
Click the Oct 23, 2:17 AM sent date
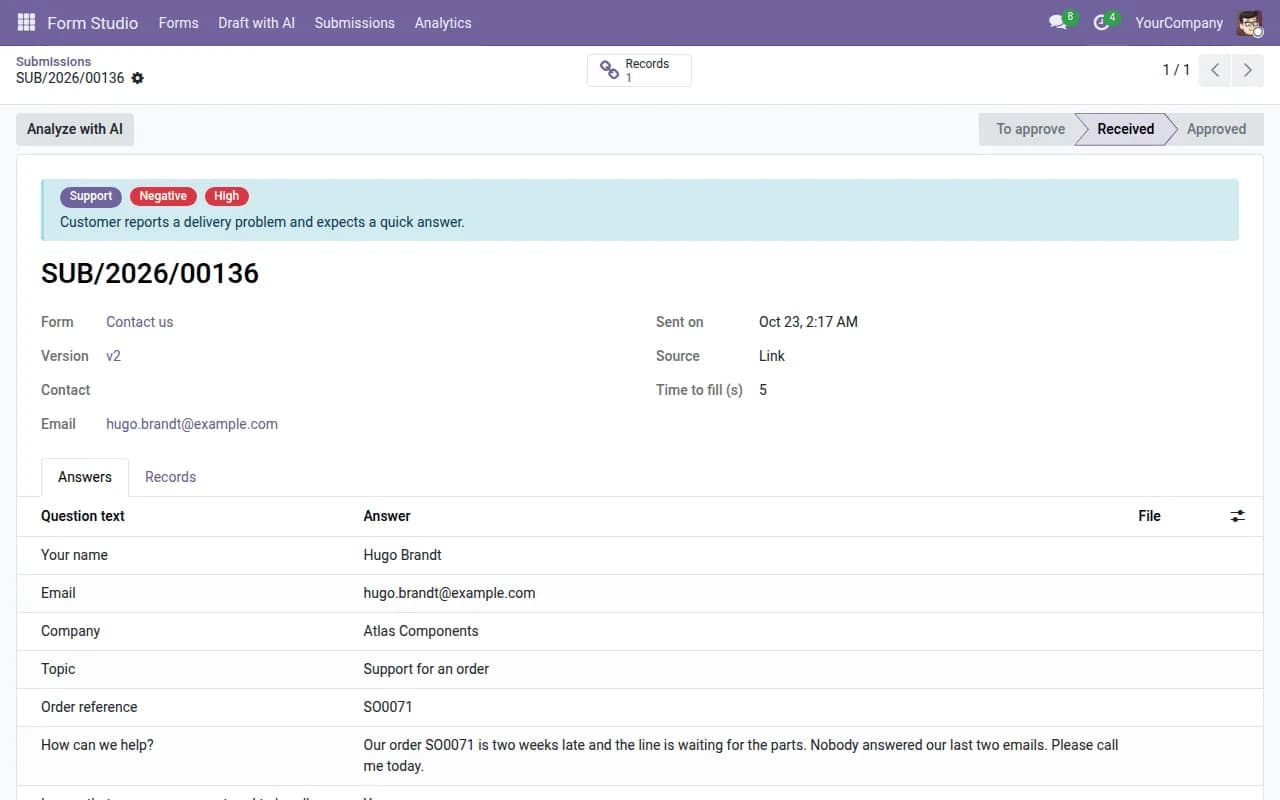coord(808,322)
